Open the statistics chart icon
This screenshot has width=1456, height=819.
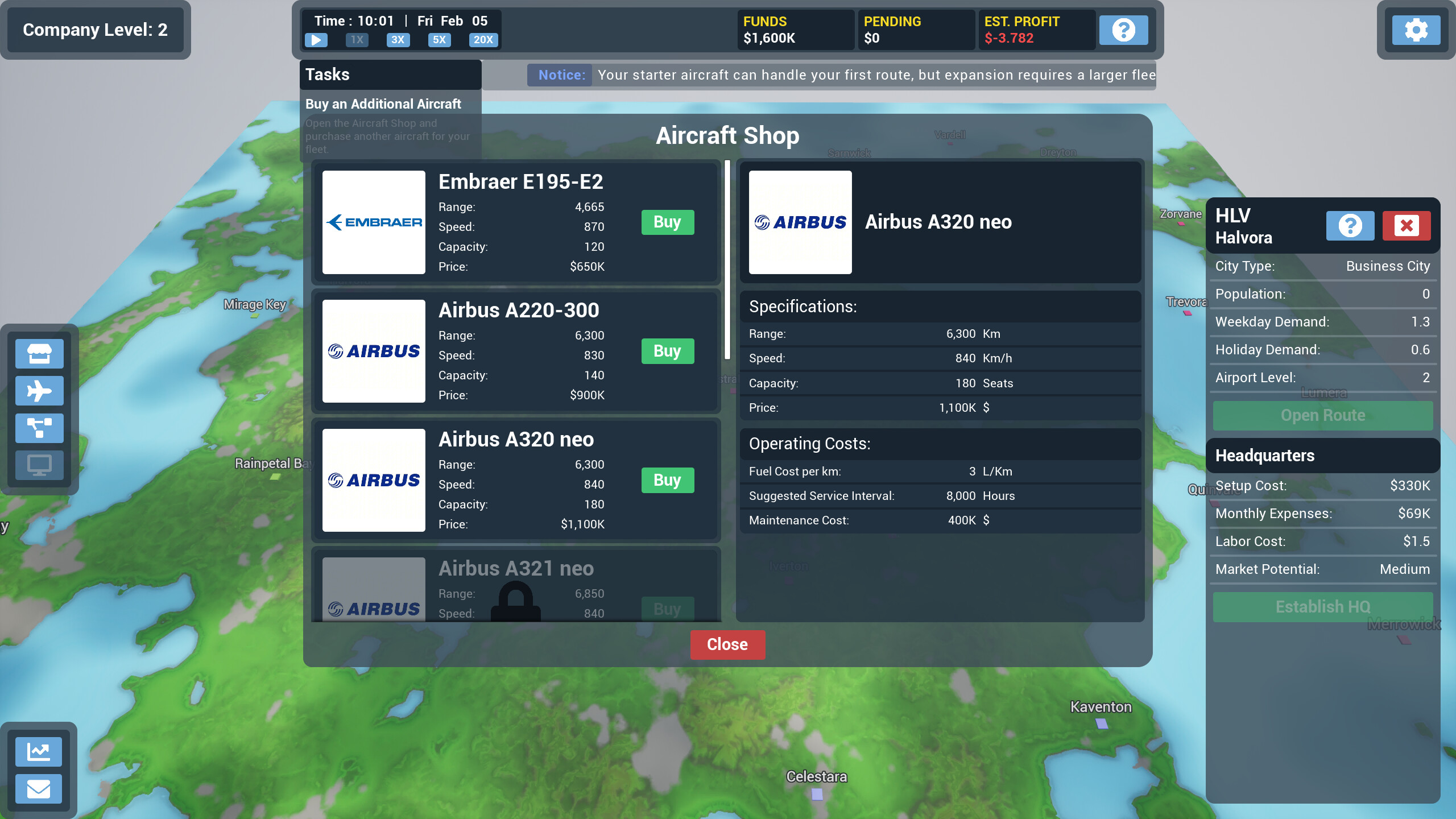(39, 752)
